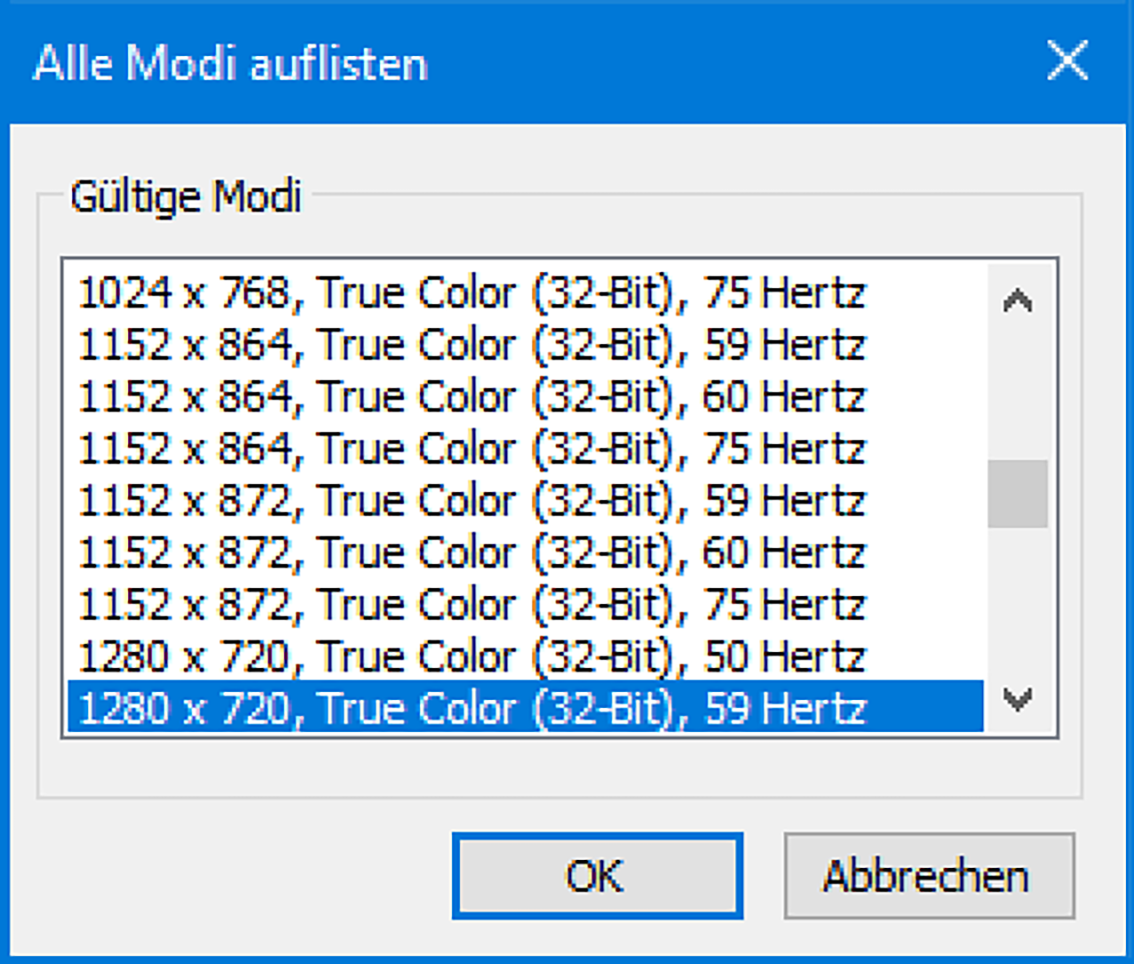The width and height of the screenshot is (1134, 964).
Task: Select 1152 x 872 at 59 Hertz
Action: (x=472, y=501)
